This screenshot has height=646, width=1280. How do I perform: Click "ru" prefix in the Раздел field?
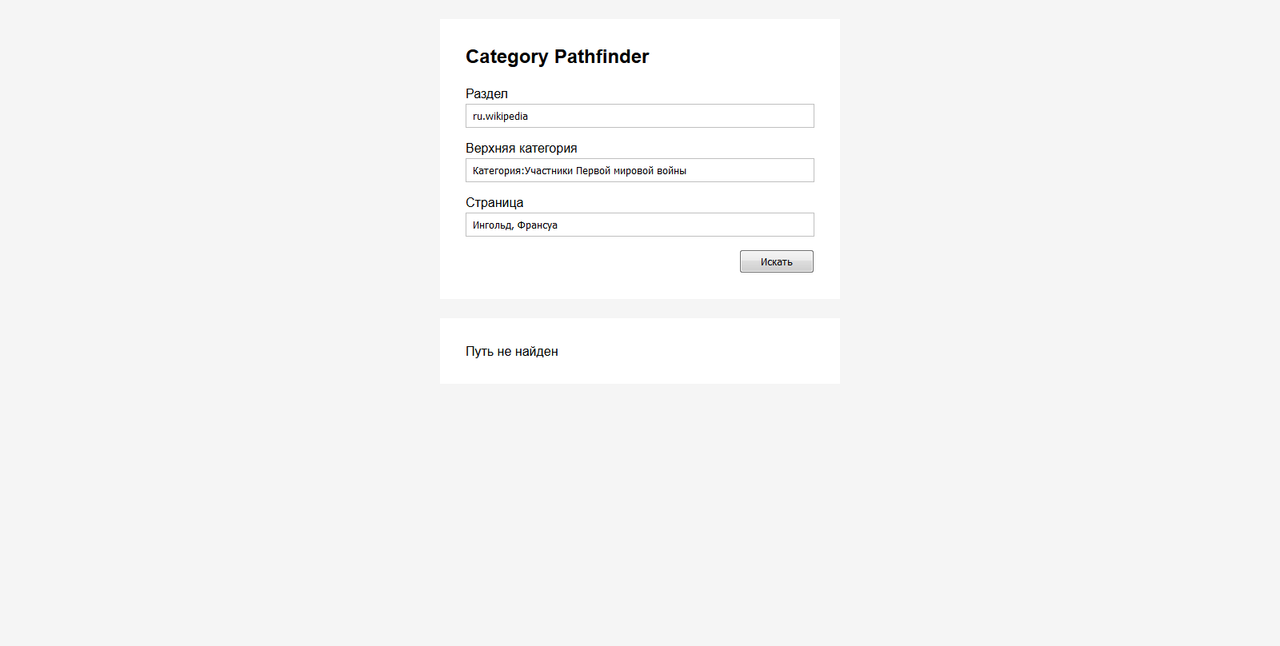477,116
